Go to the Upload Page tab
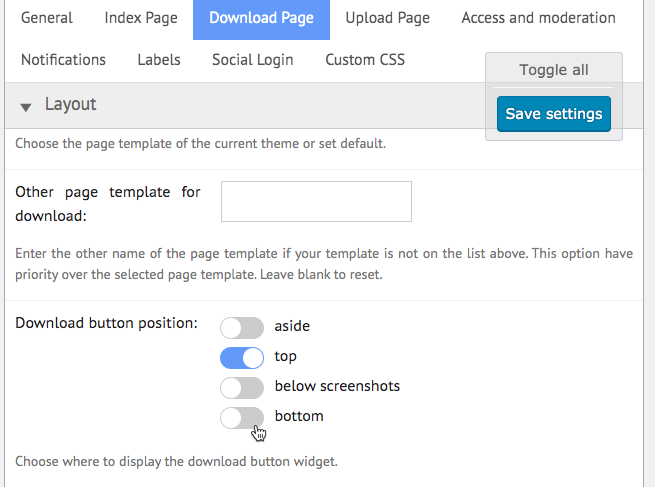This screenshot has width=655, height=487. pos(388,18)
